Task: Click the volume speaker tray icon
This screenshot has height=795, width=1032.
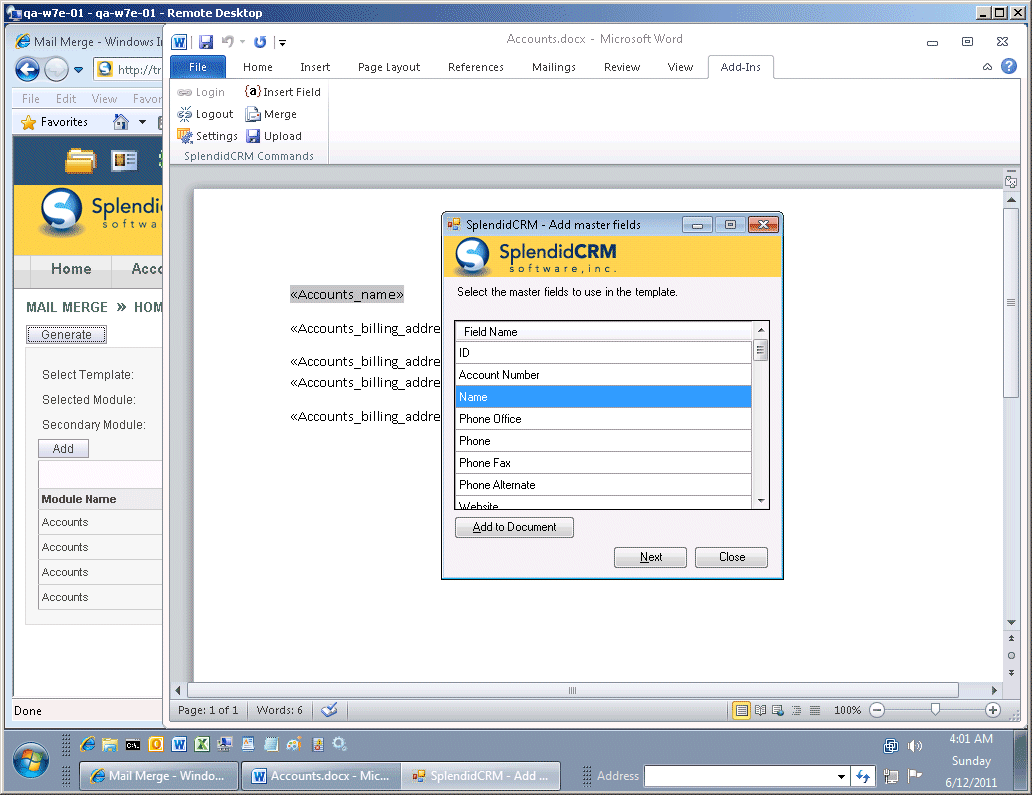Action: coord(914,746)
